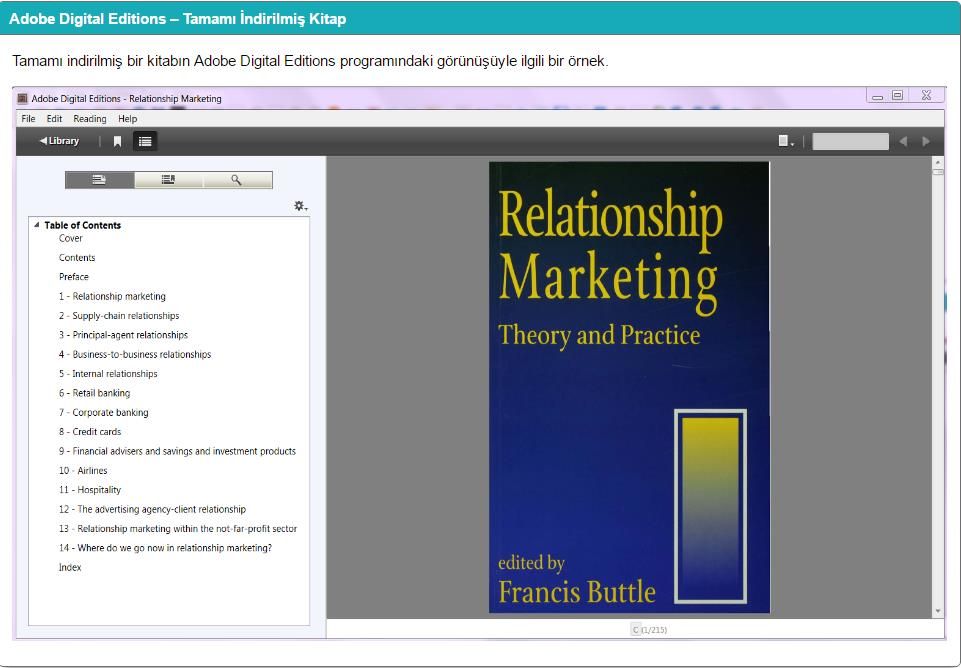Jump to Index entry
The image size is (961, 668).
click(70, 567)
